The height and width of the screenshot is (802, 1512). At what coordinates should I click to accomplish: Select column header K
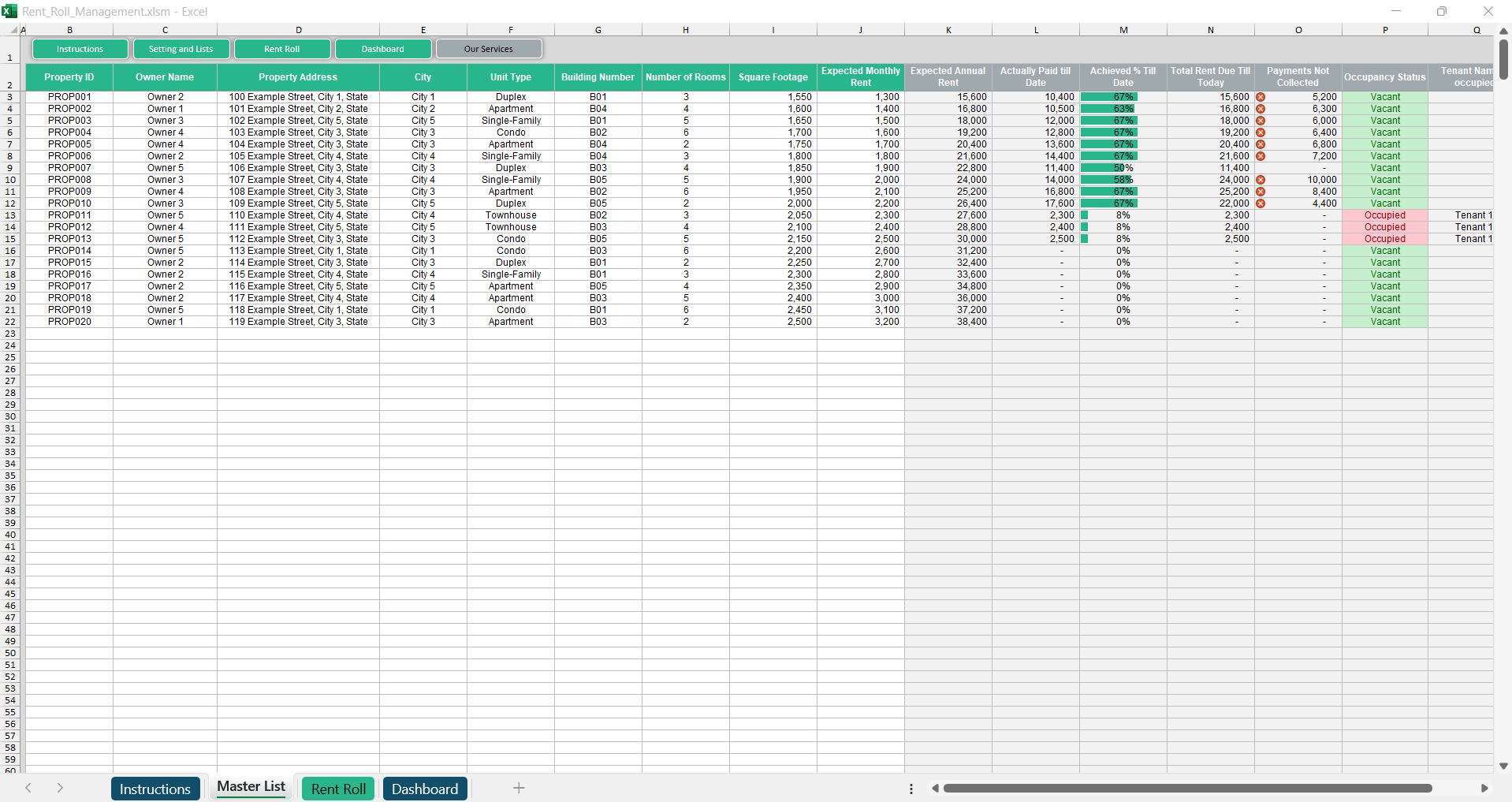click(x=948, y=30)
